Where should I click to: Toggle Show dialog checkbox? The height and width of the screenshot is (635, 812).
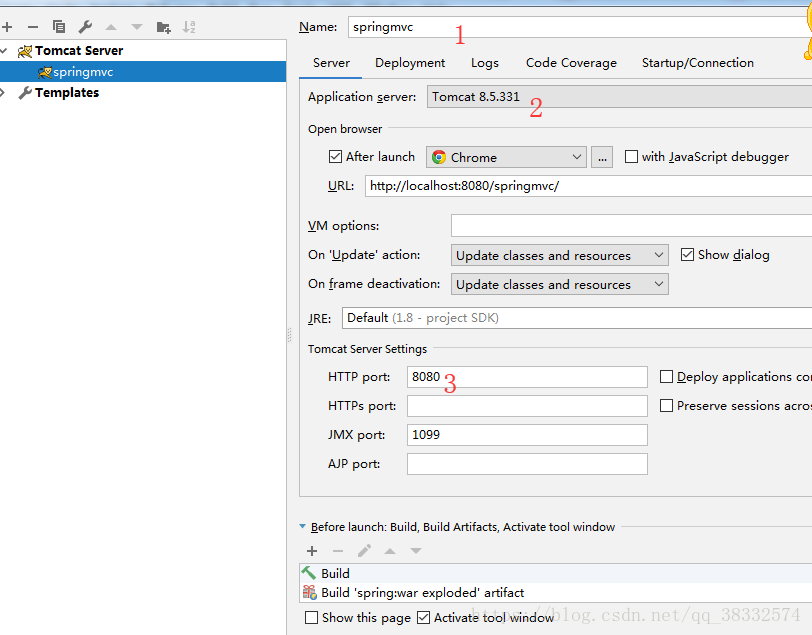click(687, 254)
